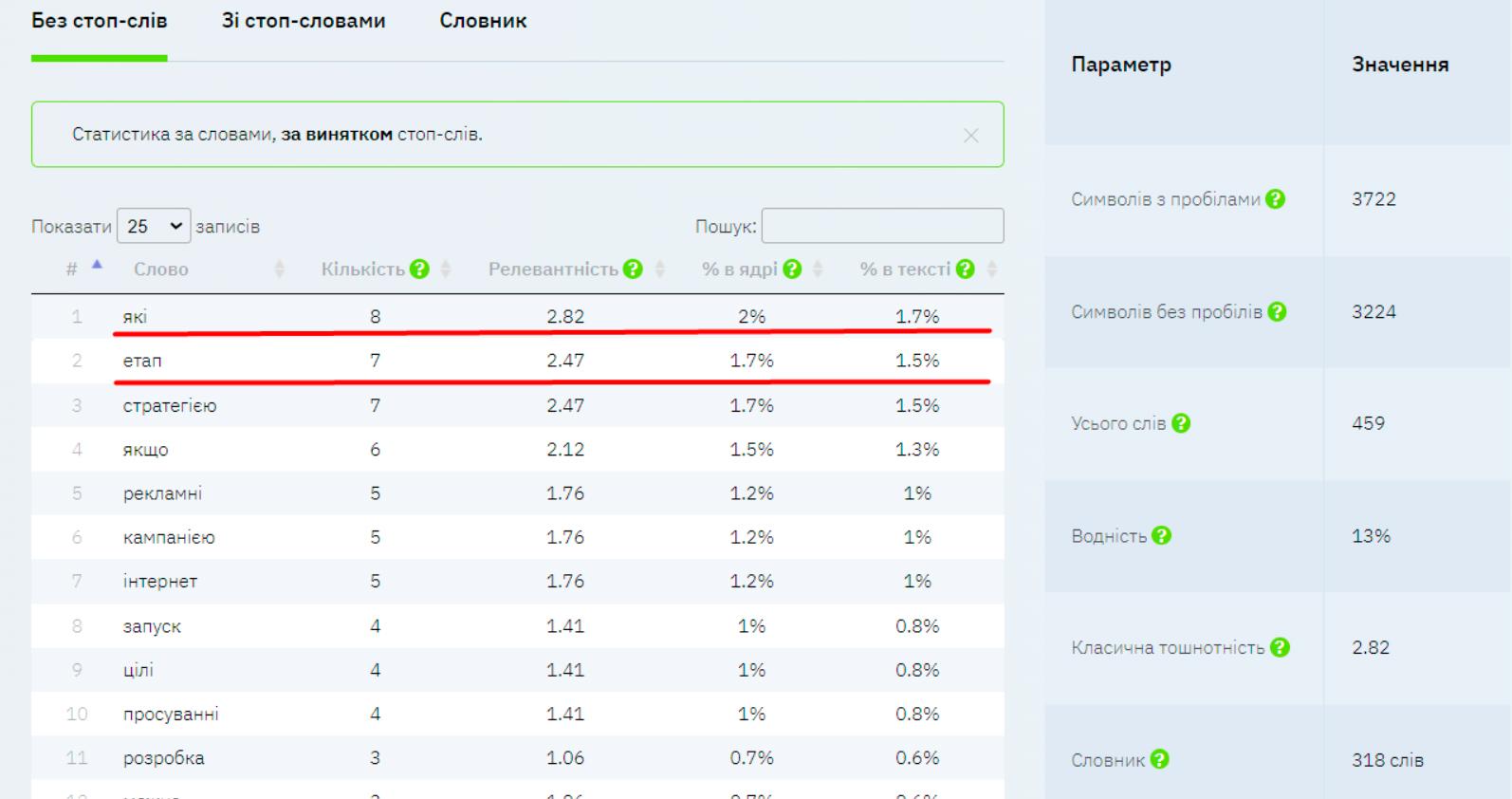This screenshot has height=799, width=1512.
Task: Open help icon next to % в ядрі
Action: (x=792, y=269)
